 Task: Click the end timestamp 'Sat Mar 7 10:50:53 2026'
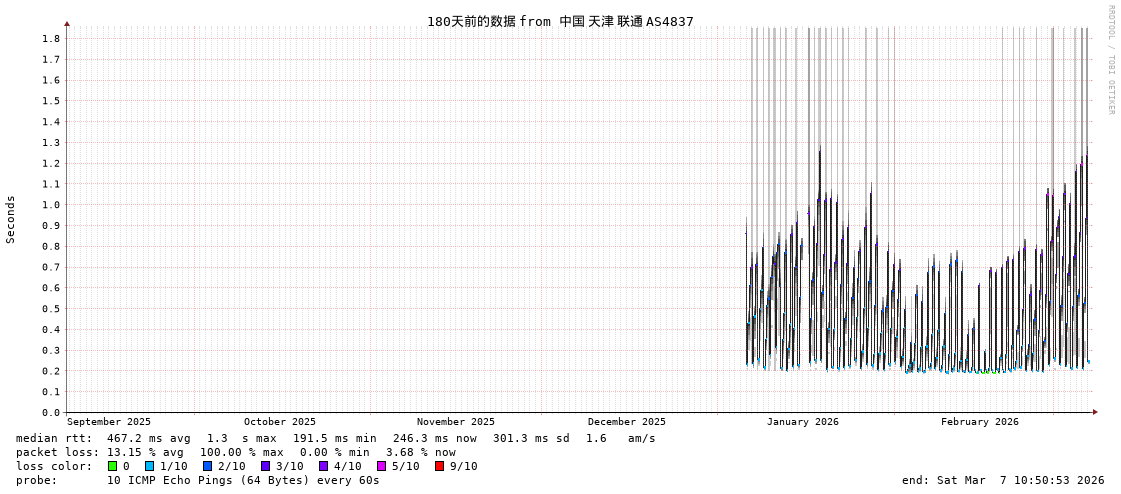(1021, 480)
